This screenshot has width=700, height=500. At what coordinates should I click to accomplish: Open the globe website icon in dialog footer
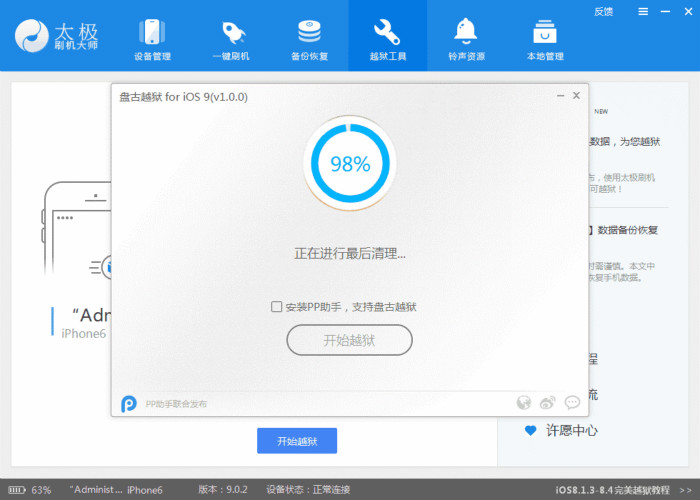[524, 403]
